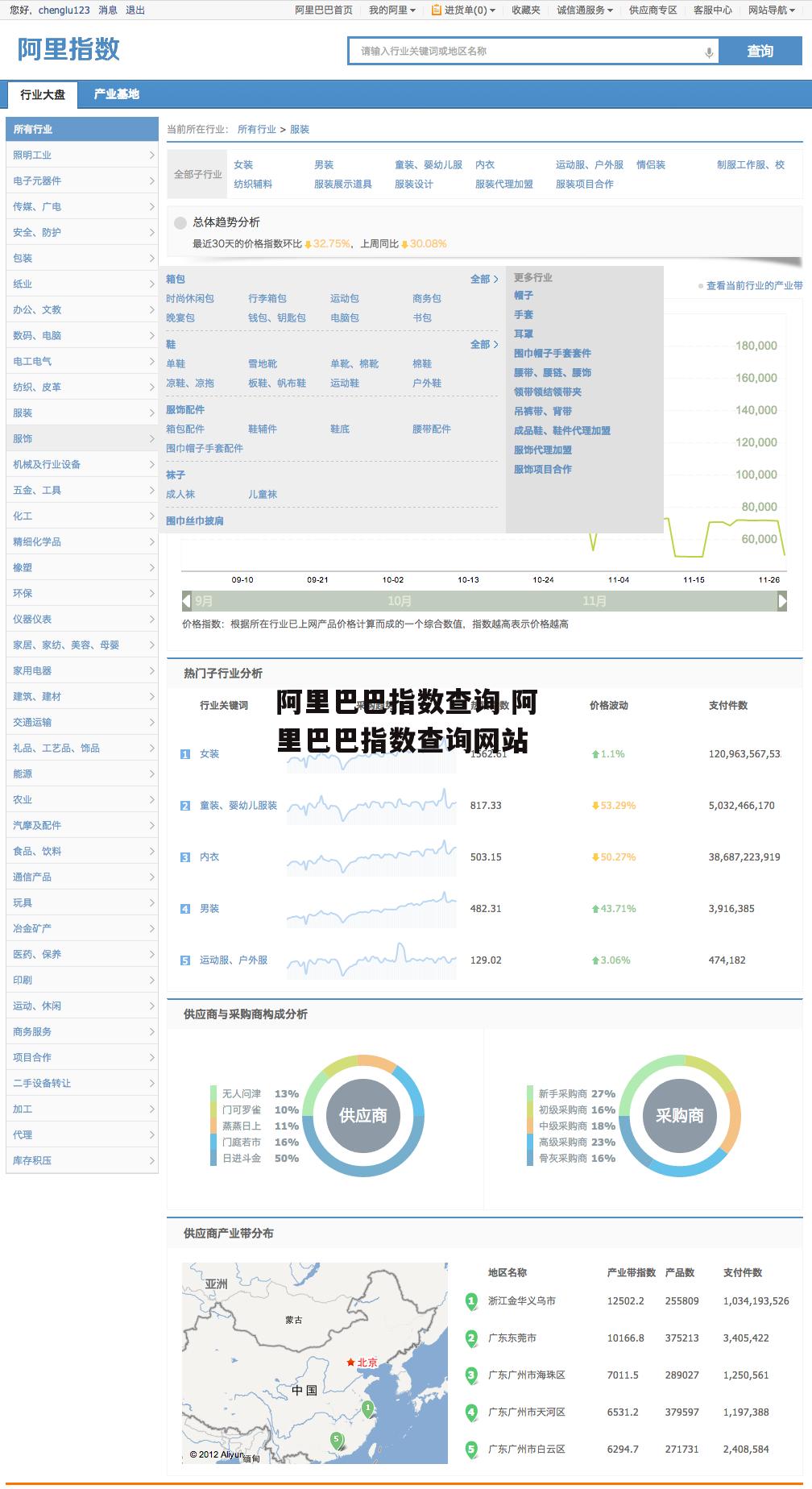This screenshot has width=812, height=1489.
Task: Click the 10月 segment of the timeline bar
Action: [x=400, y=601]
